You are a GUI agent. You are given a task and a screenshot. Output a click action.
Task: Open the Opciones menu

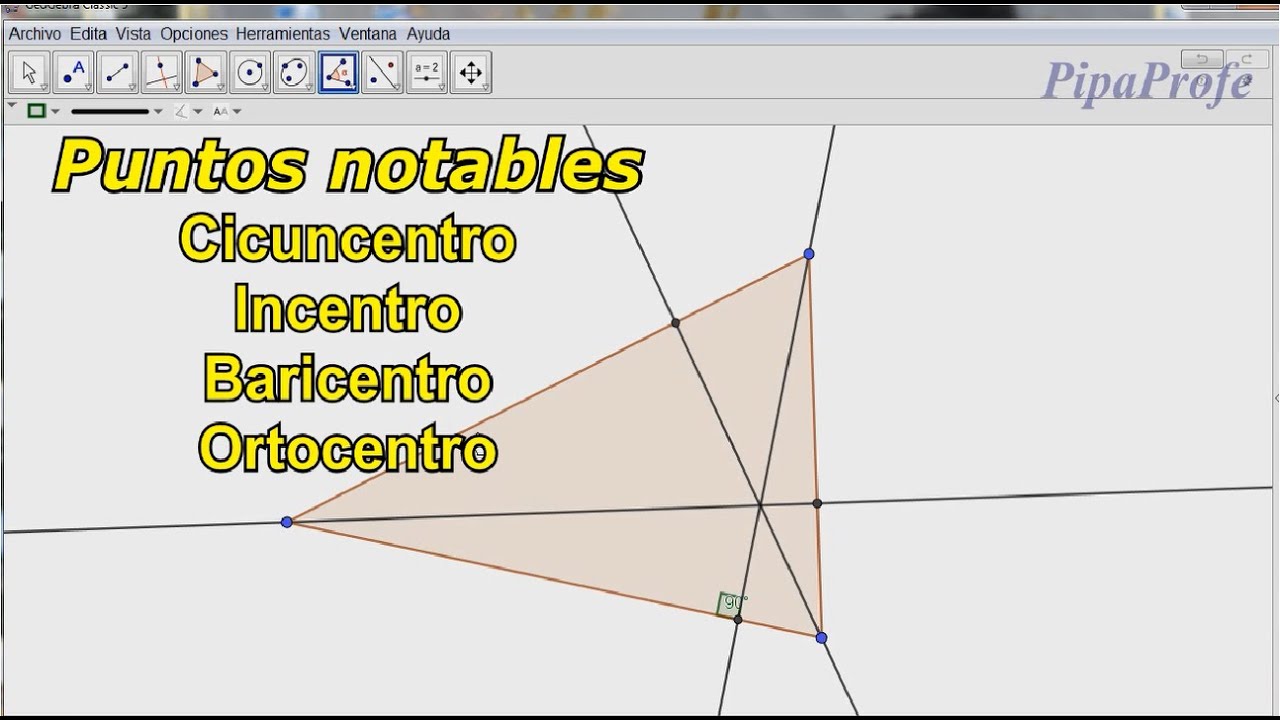click(194, 34)
